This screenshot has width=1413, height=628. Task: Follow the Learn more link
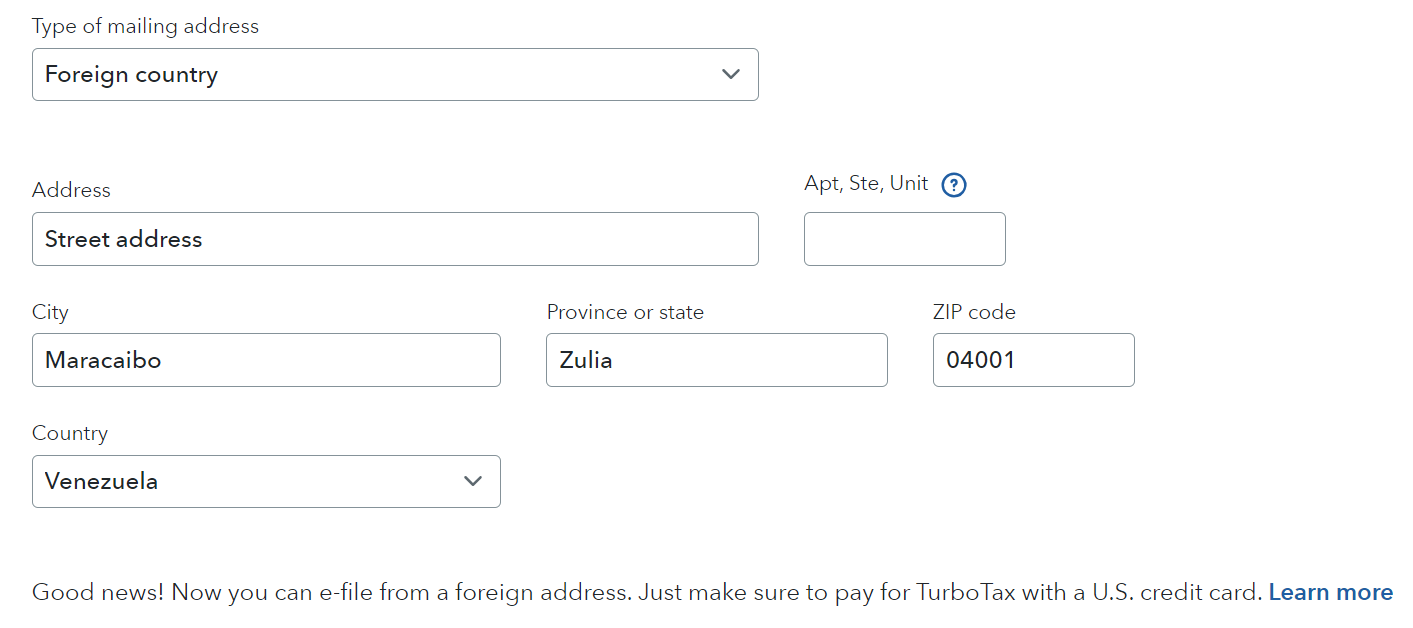click(x=1330, y=592)
